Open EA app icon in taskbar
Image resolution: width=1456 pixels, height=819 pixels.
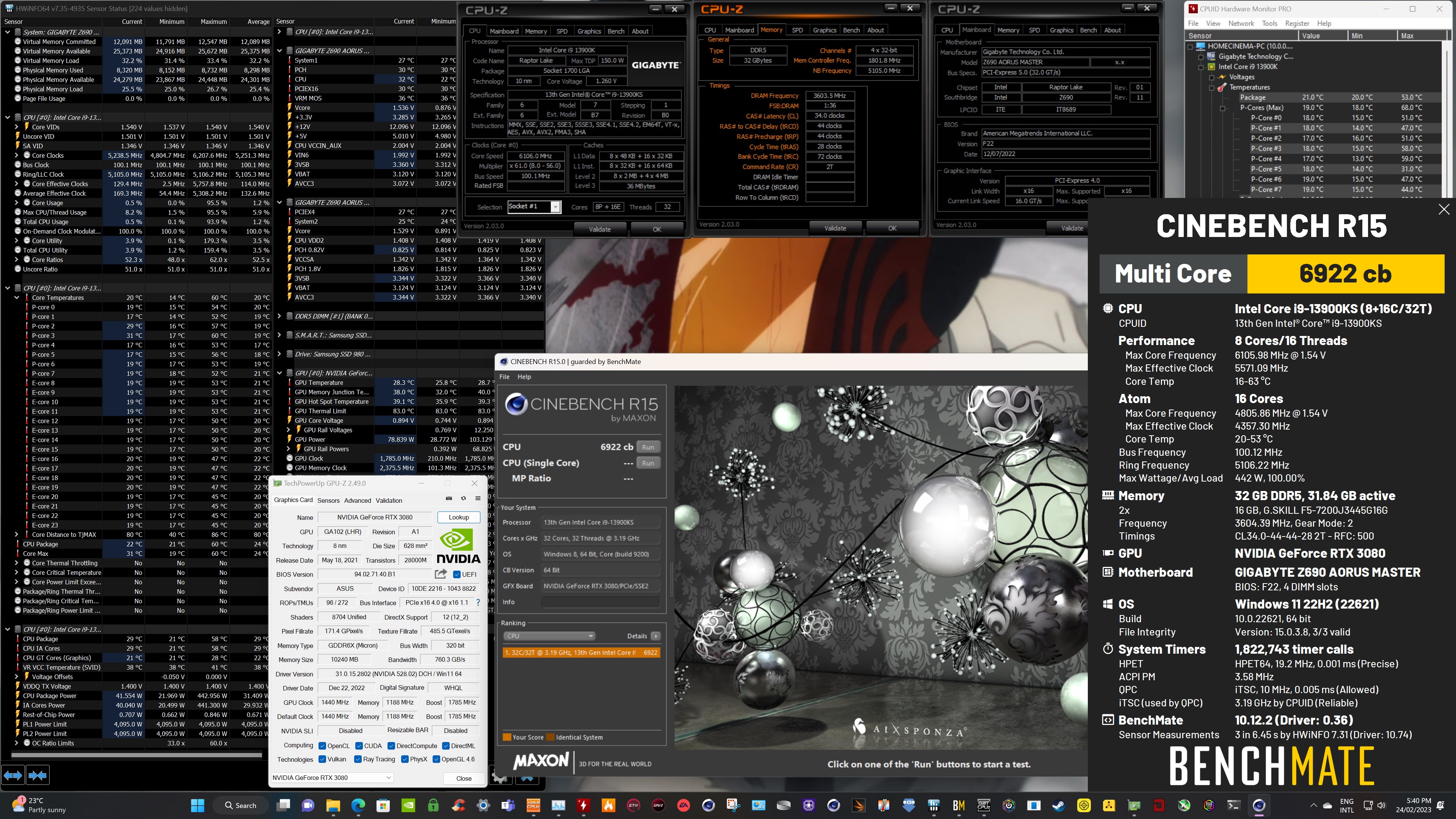click(683, 805)
